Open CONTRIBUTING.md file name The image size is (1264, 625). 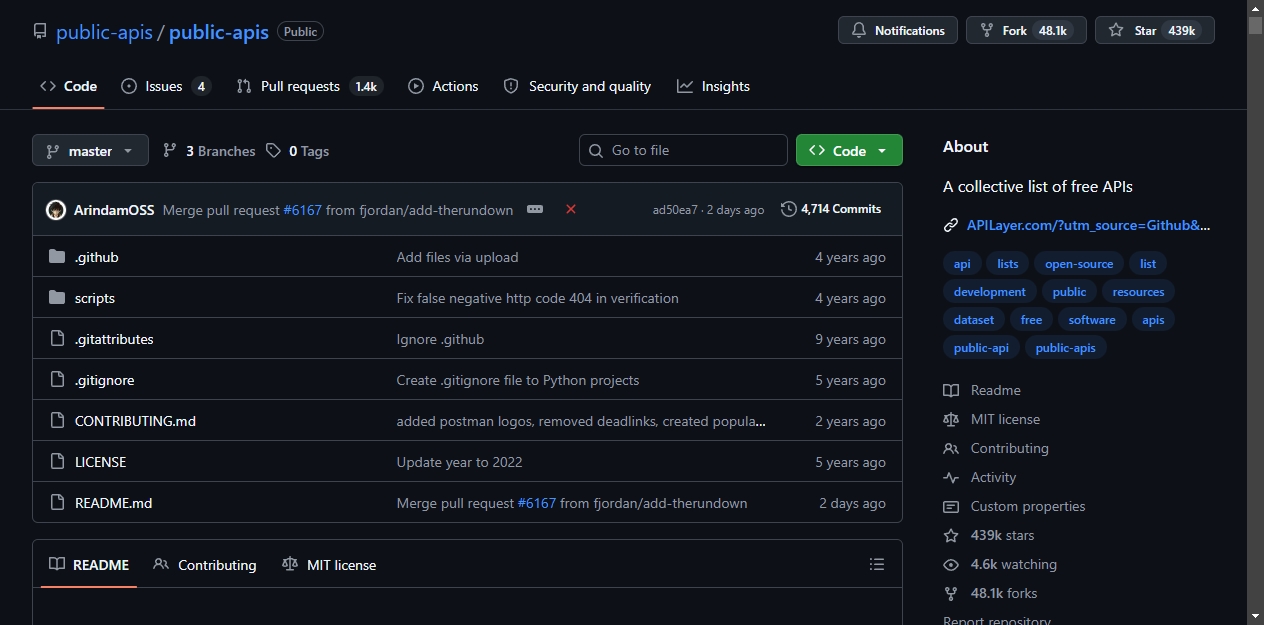coord(135,421)
